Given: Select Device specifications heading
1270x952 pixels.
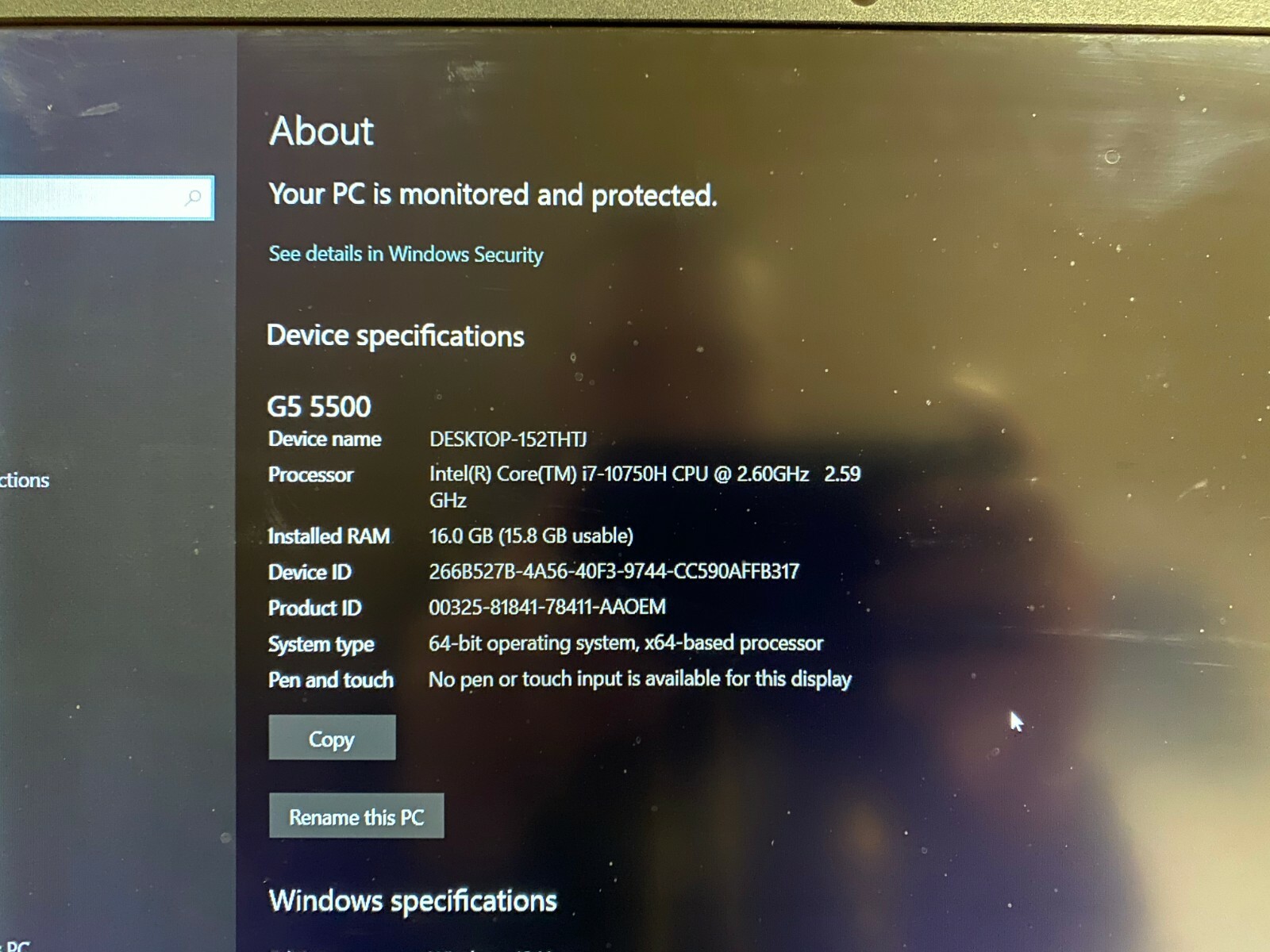Looking at the screenshot, I should (395, 336).
